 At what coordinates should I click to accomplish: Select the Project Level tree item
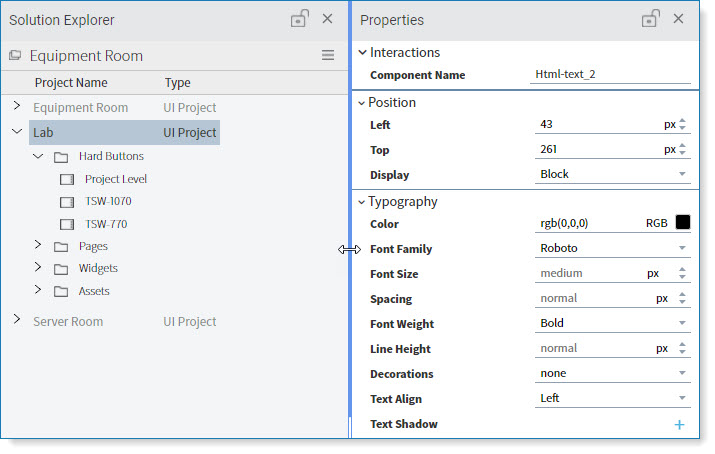click(x=116, y=179)
